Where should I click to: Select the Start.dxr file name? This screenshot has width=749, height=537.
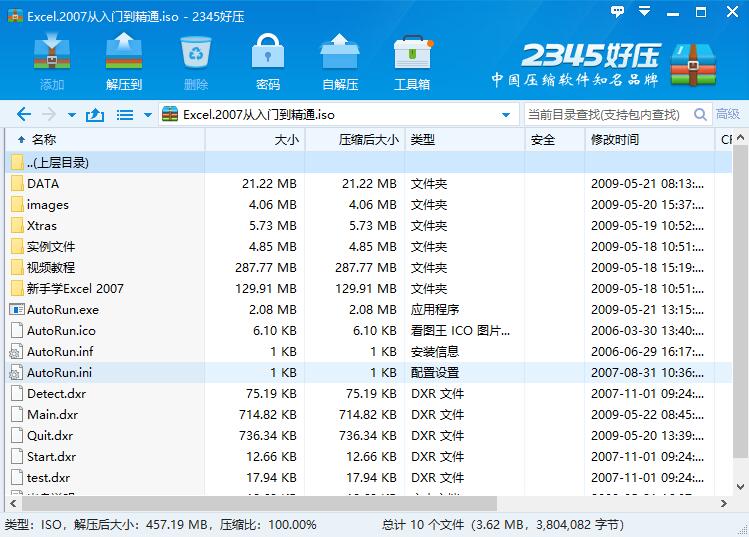pyautogui.click(x=51, y=457)
